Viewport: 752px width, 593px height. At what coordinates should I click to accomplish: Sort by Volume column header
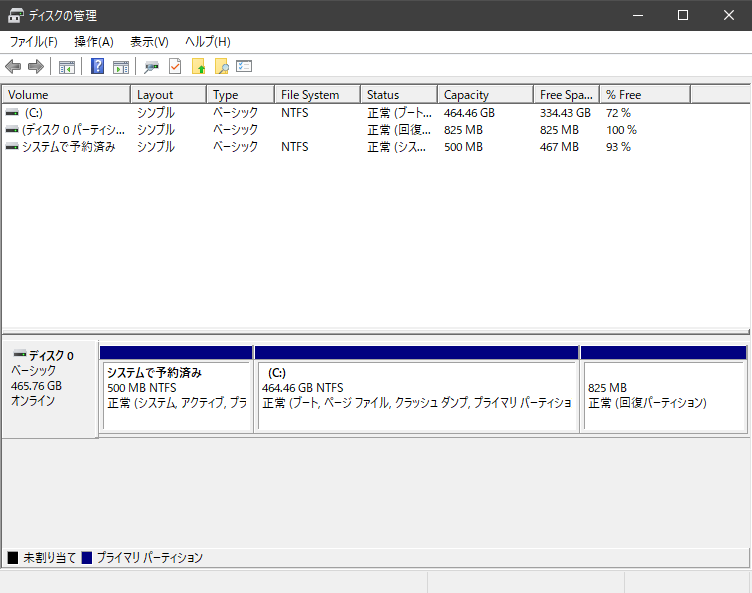[x=66, y=95]
